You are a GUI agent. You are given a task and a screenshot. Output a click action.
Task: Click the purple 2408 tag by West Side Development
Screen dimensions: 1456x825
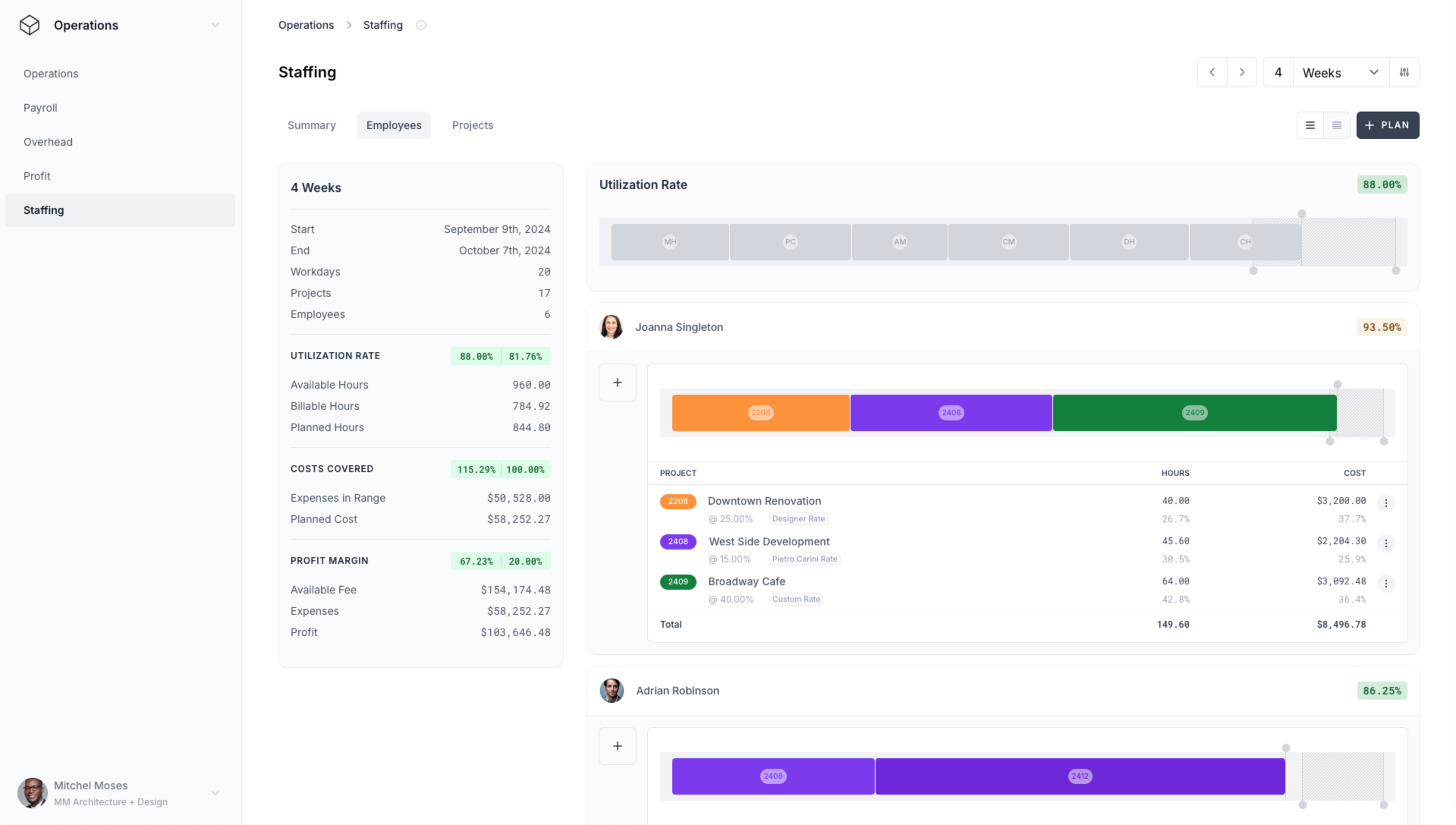point(678,542)
